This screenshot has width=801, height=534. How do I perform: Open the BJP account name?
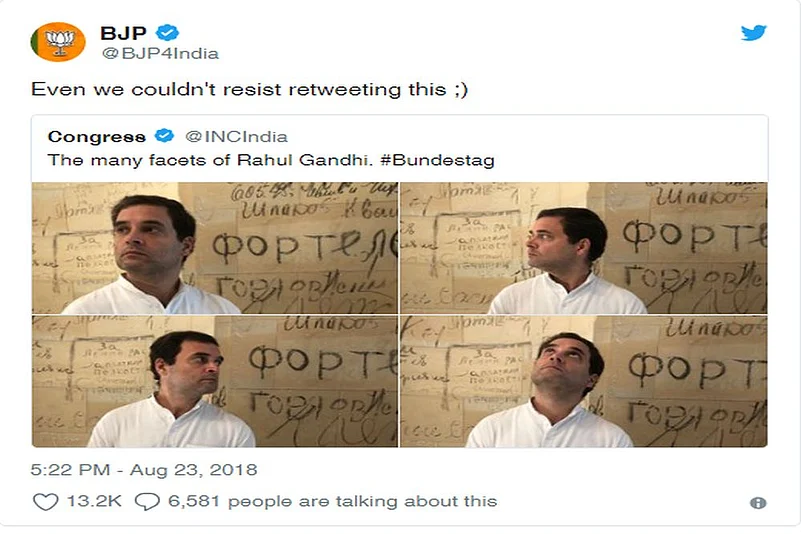click(x=123, y=33)
